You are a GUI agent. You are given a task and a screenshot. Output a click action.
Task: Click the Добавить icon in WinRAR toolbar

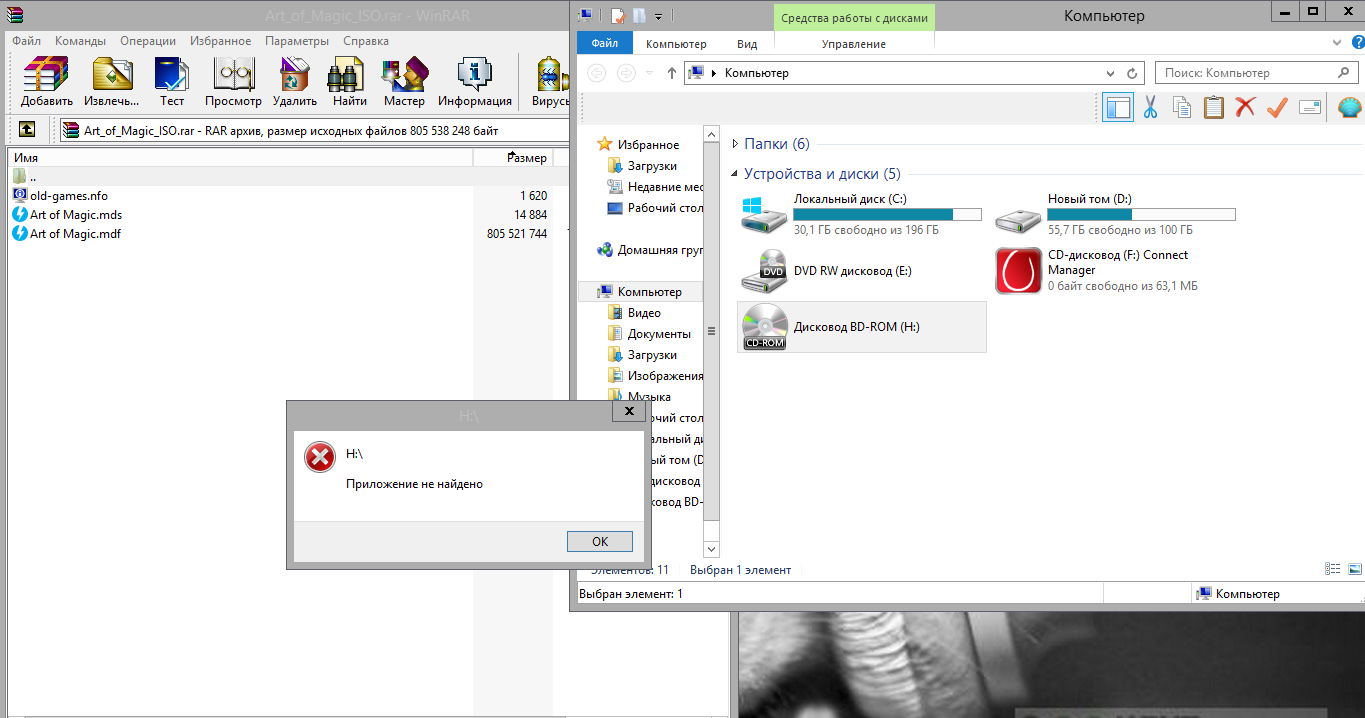click(46, 82)
